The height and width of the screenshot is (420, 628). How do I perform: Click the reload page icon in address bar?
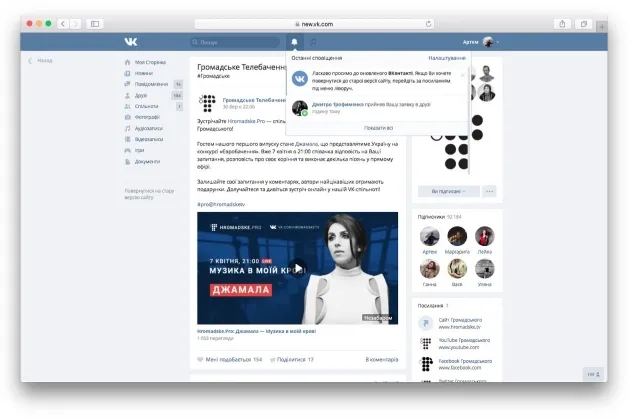click(429, 24)
